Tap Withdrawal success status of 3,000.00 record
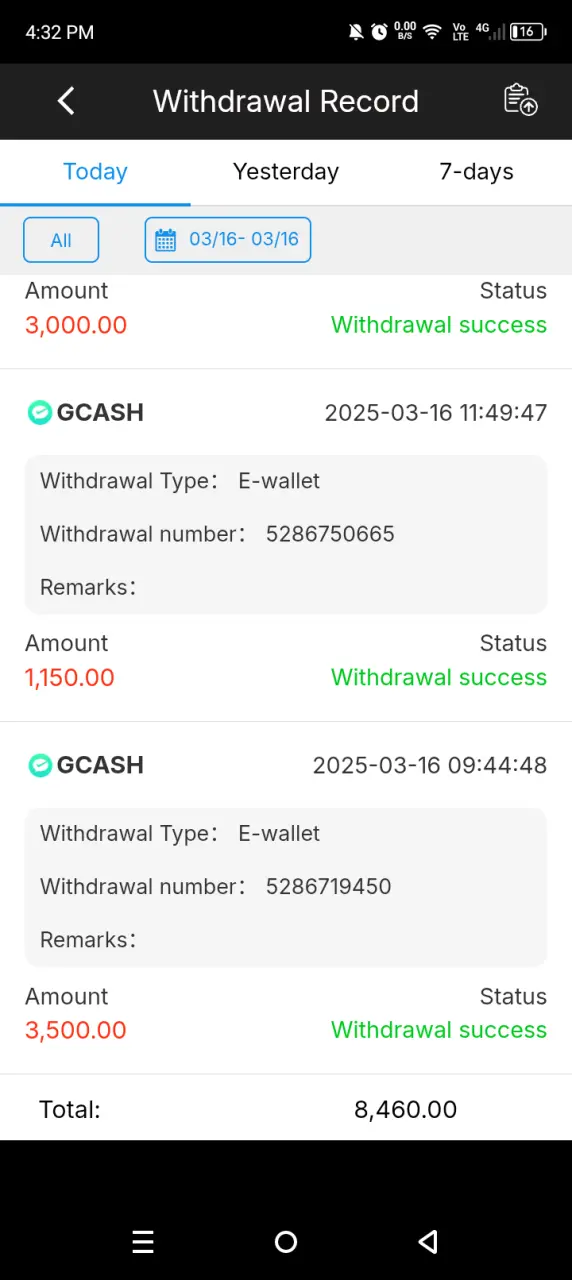572x1280 pixels. [439, 325]
